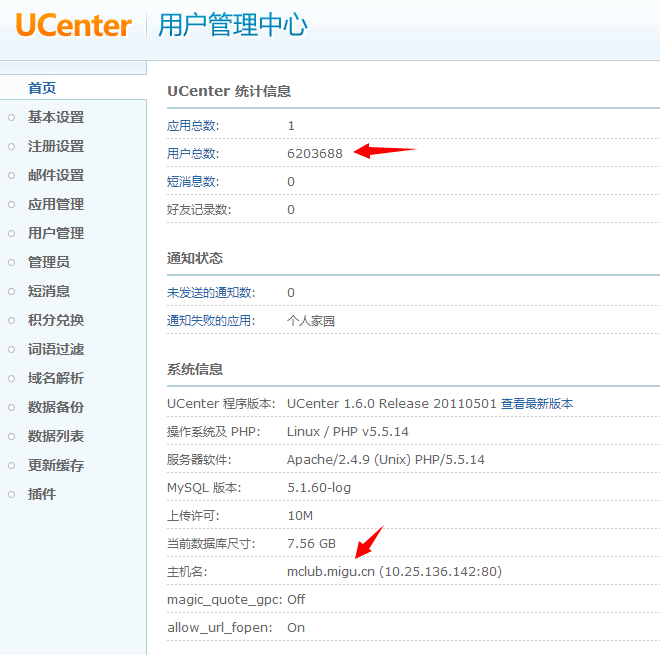Click the 短消息数 link

coord(193,181)
